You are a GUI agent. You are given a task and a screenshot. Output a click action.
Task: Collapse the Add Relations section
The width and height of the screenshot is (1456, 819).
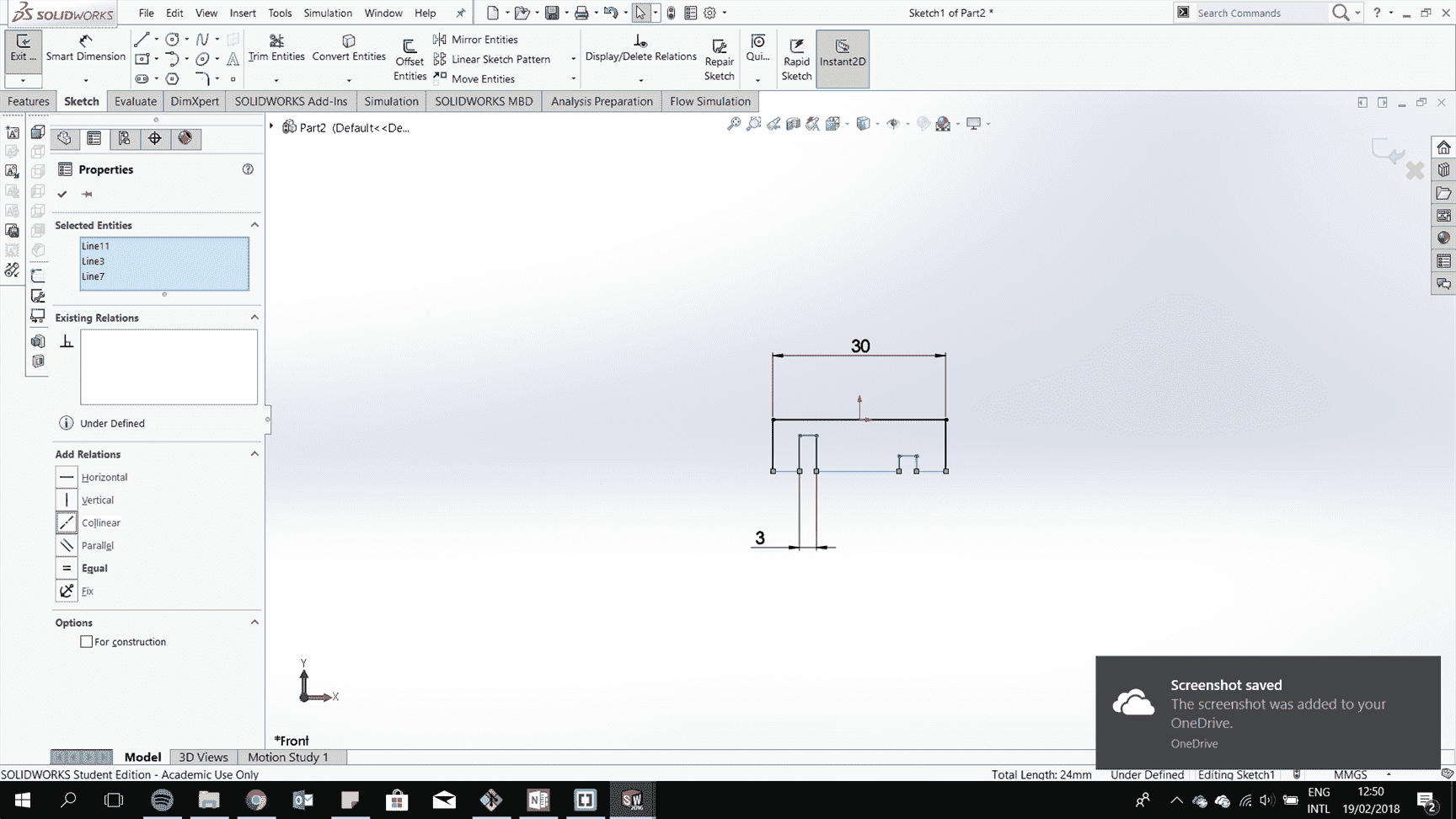254,454
